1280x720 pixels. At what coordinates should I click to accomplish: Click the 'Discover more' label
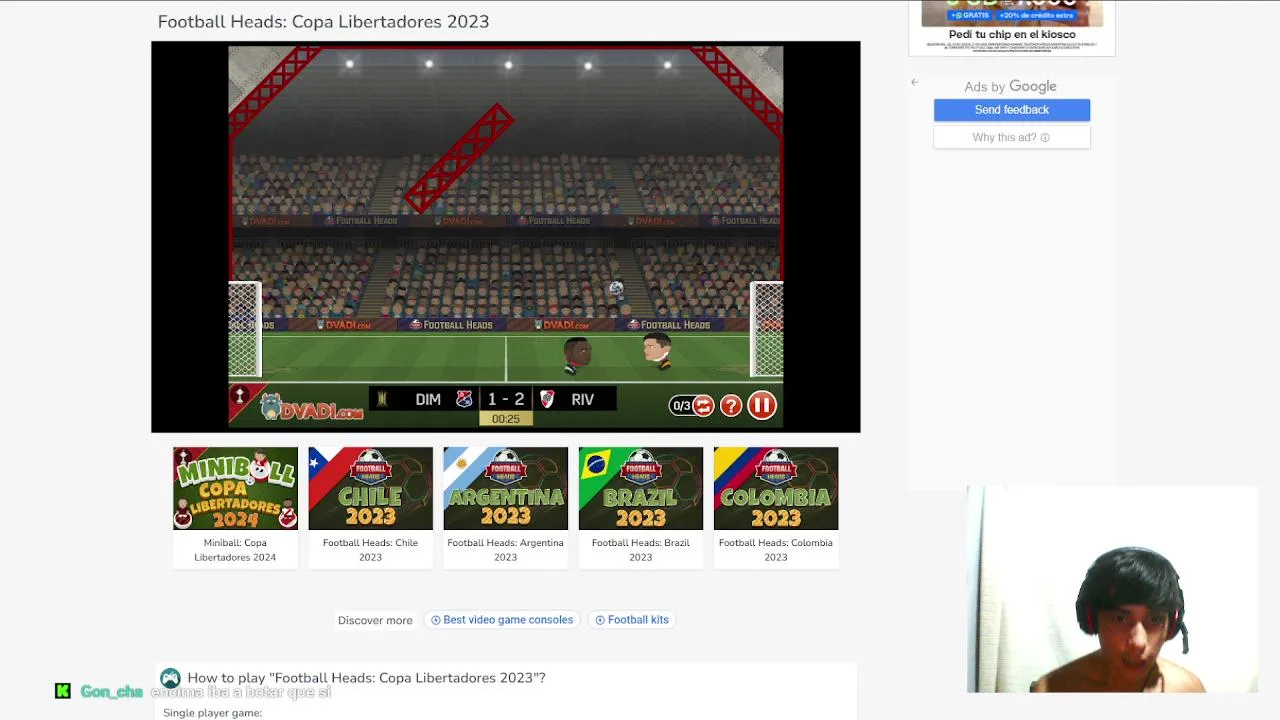pos(375,620)
